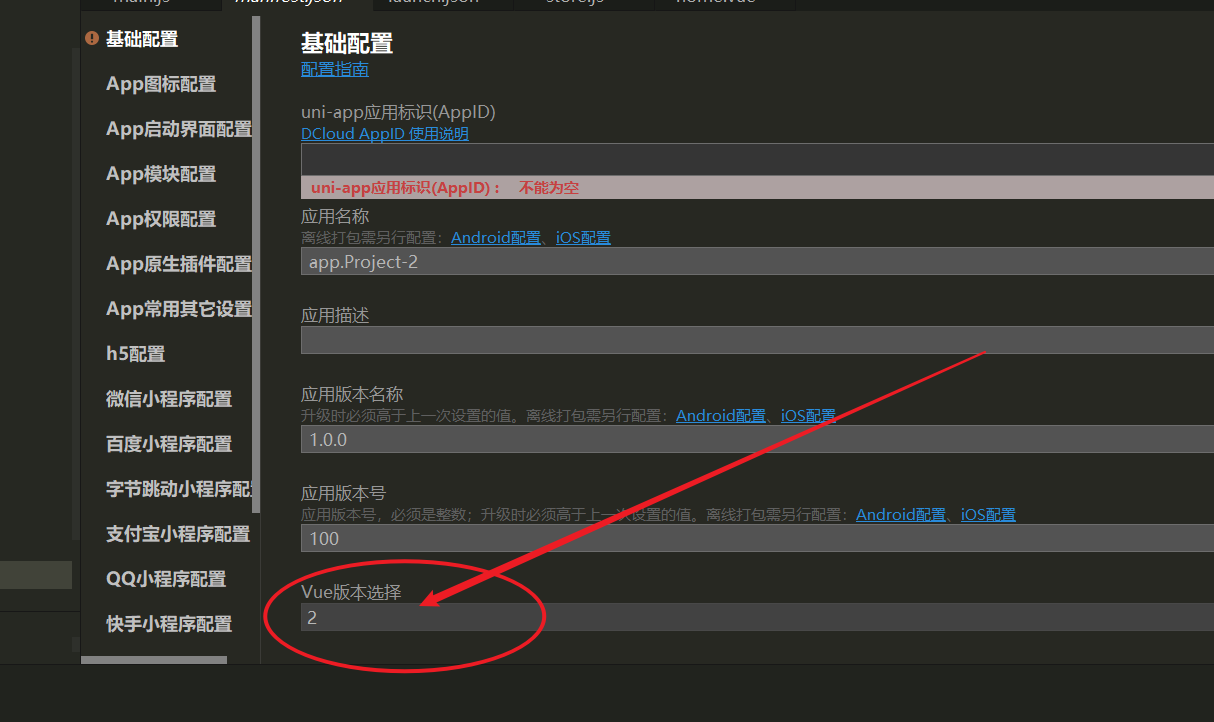Image resolution: width=1214 pixels, height=722 pixels.
Task: Open iOS配置 link under 应用版本名称
Action: click(808, 416)
